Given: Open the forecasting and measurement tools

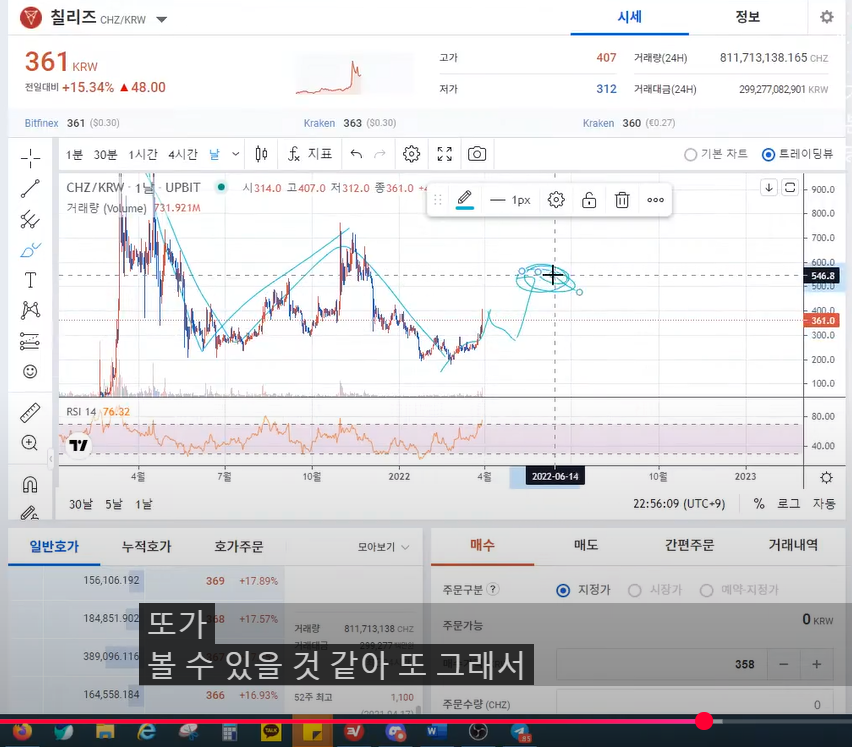Looking at the screenshot, I should [x=30, y=341].
